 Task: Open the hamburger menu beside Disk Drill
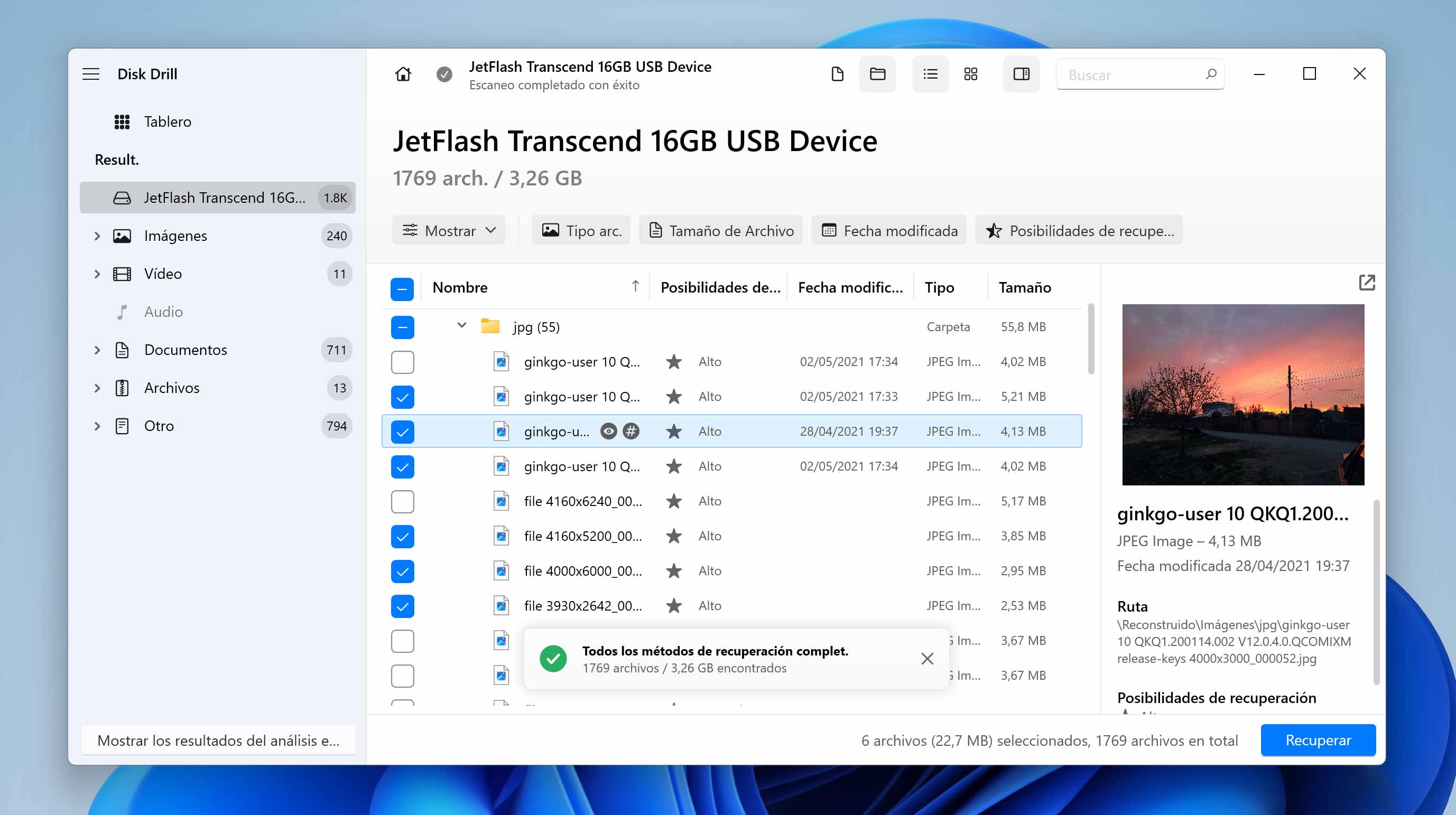click(90, 74)
